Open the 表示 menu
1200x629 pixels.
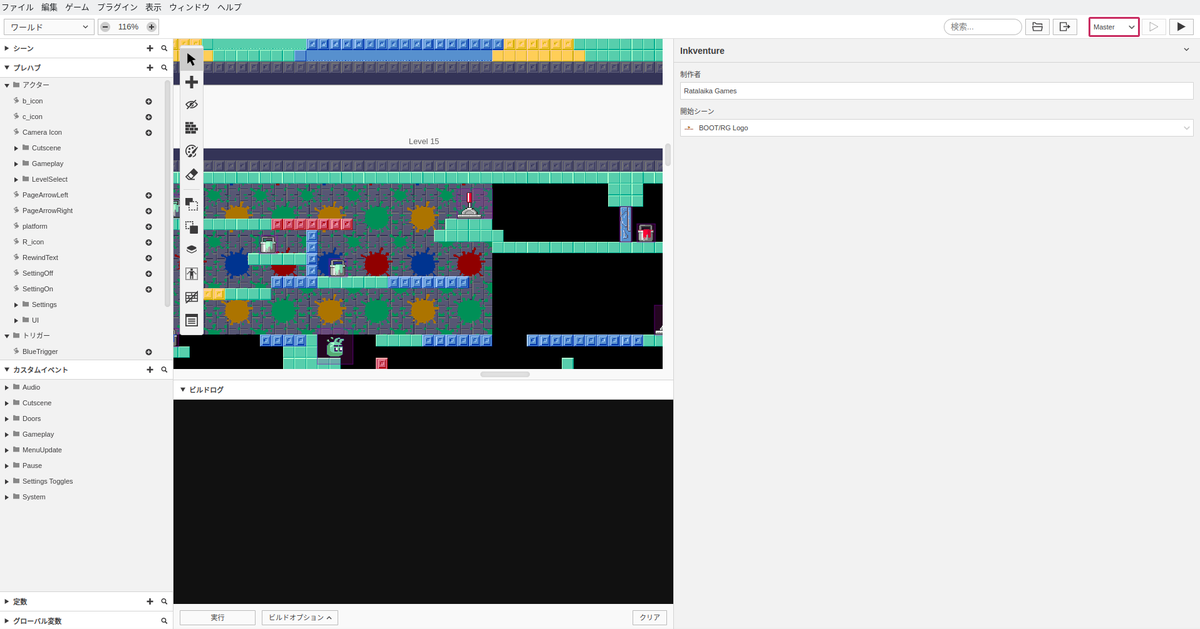pos(153,7)
